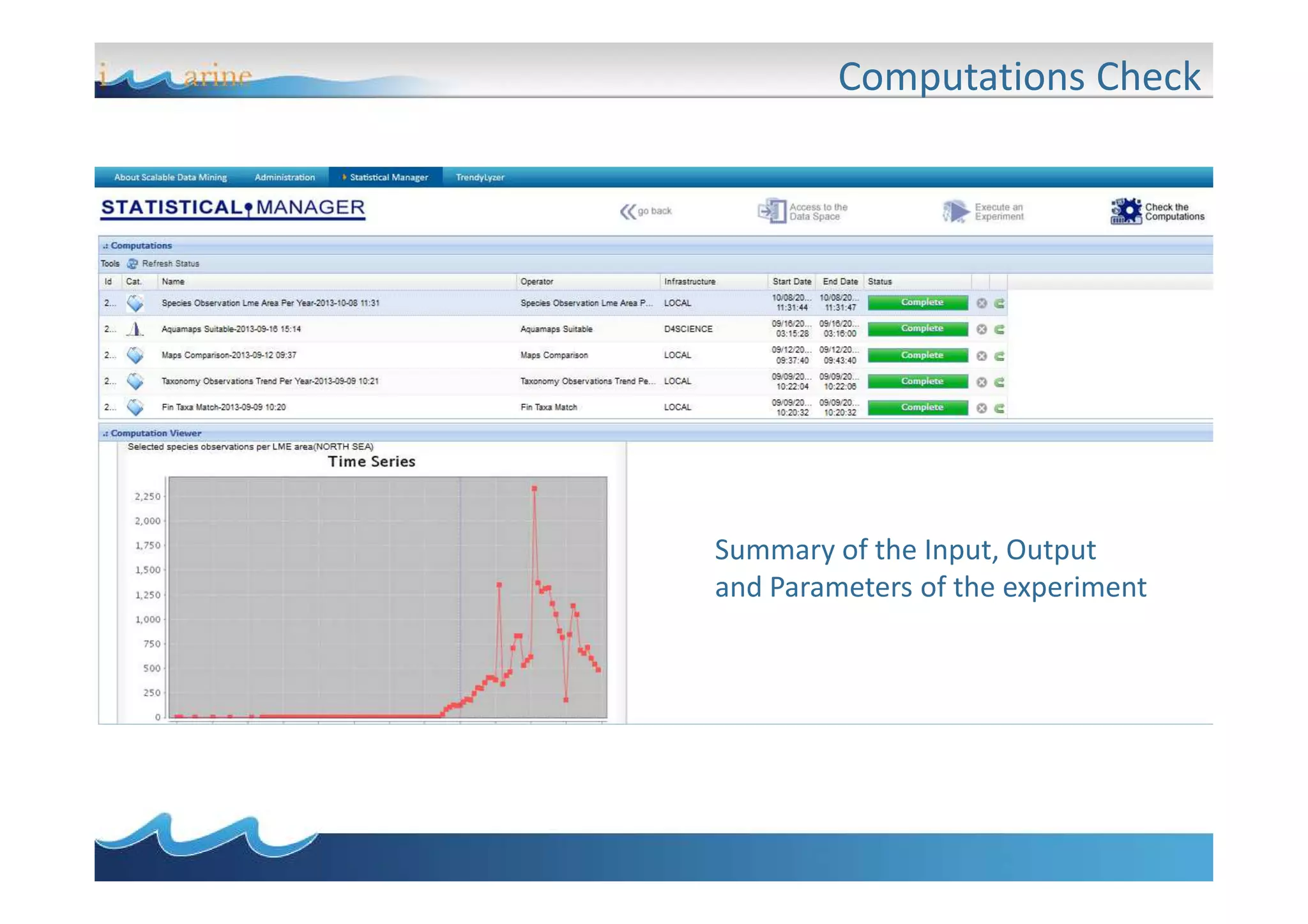
Task: Click category icon of Species Observation row
Action: click(135, 303)
